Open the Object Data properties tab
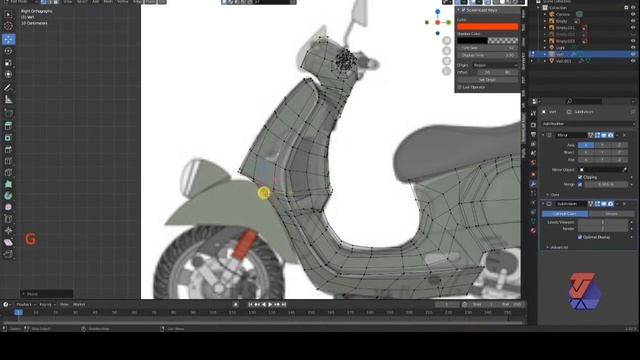 click(533, 221)
